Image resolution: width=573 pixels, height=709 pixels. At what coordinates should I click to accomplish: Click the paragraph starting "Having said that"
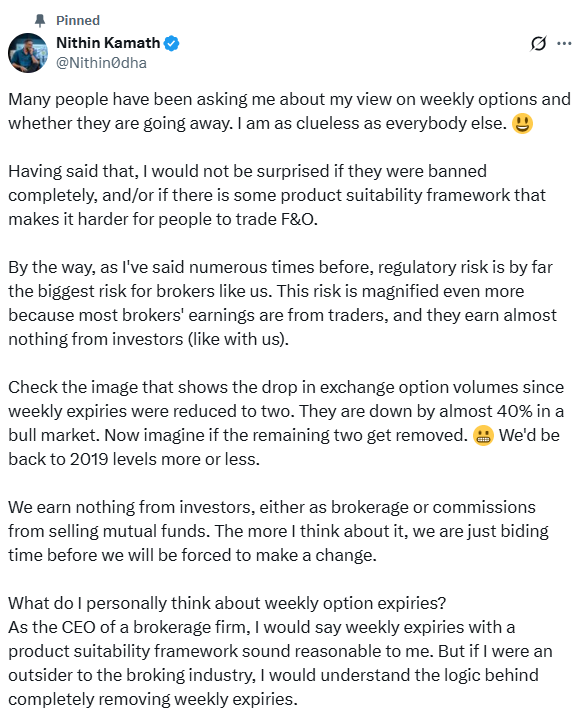click(x=277, y=195)
